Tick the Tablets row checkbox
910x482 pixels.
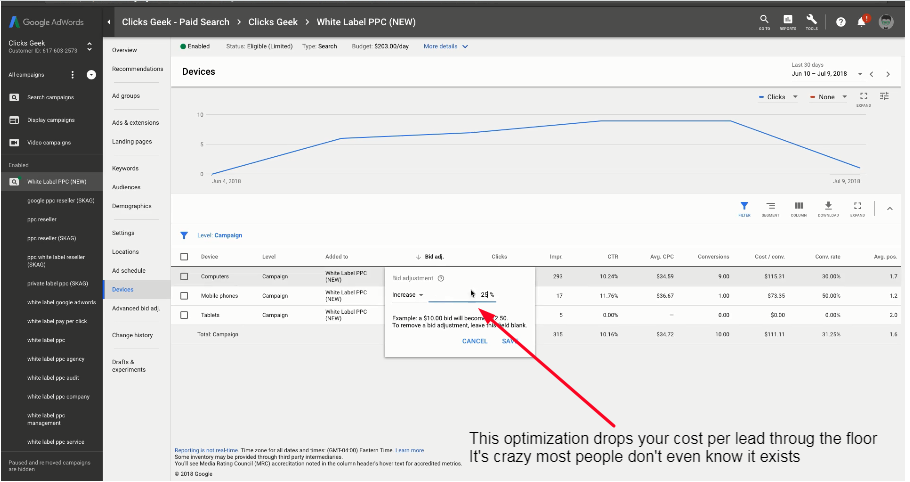pyautogui.click(x=184, y=315)
